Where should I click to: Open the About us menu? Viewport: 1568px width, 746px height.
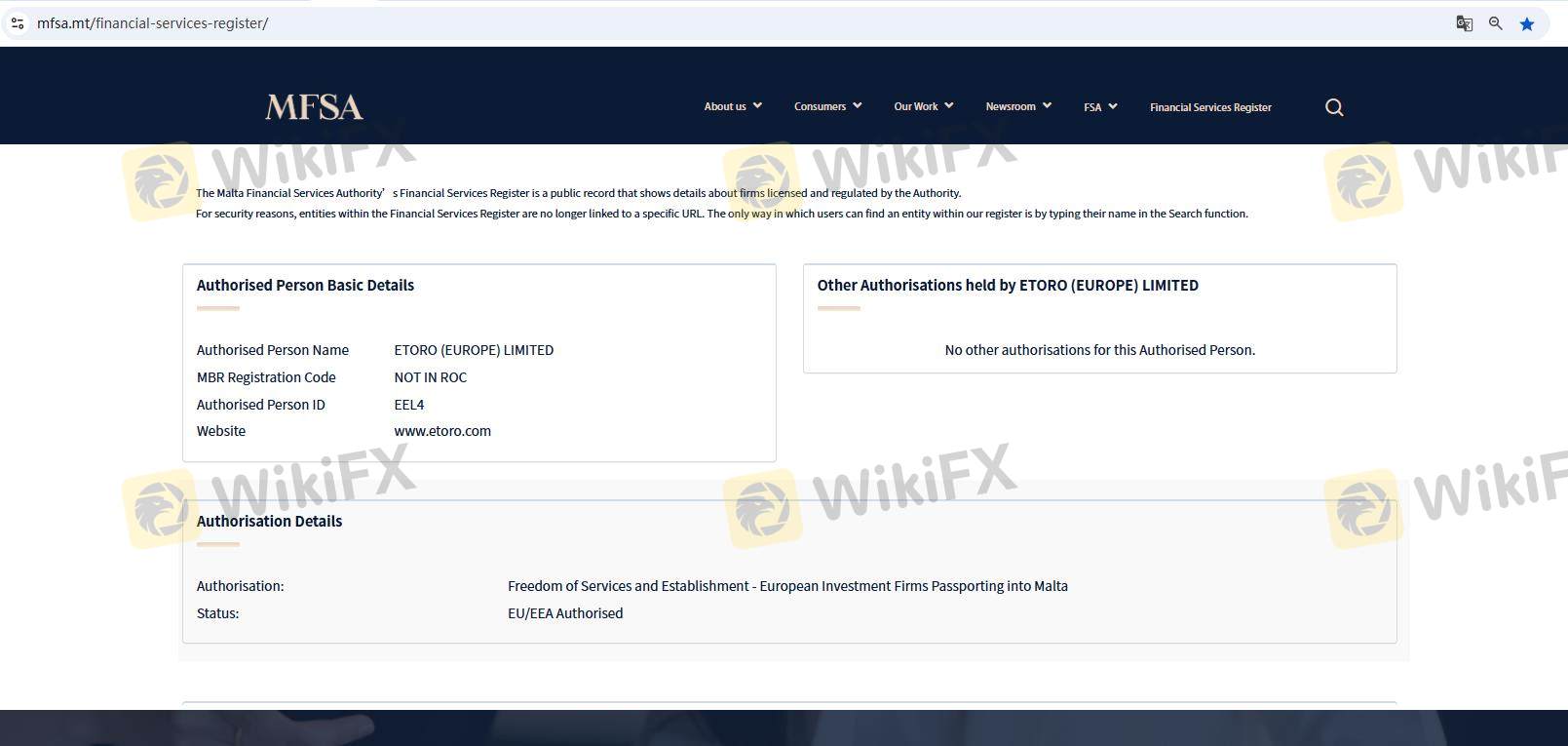click(725, 106)
